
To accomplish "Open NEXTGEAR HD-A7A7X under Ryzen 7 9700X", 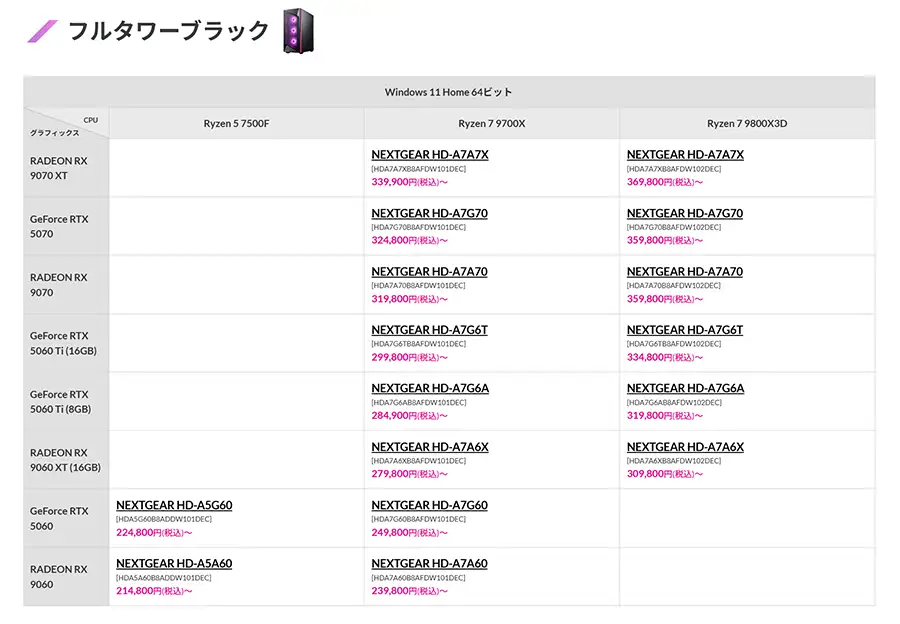I will click(429, 155).
